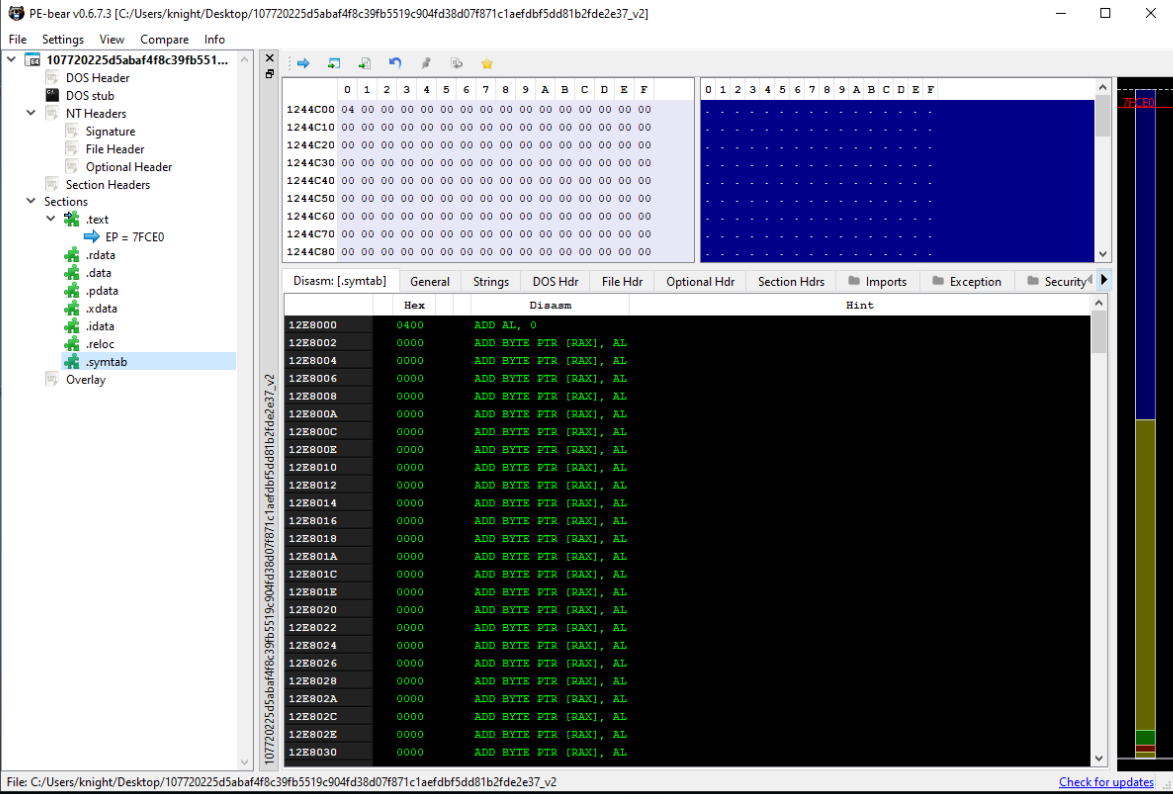Click the 'ADD AL, 0' instruction

pos(505,325)
